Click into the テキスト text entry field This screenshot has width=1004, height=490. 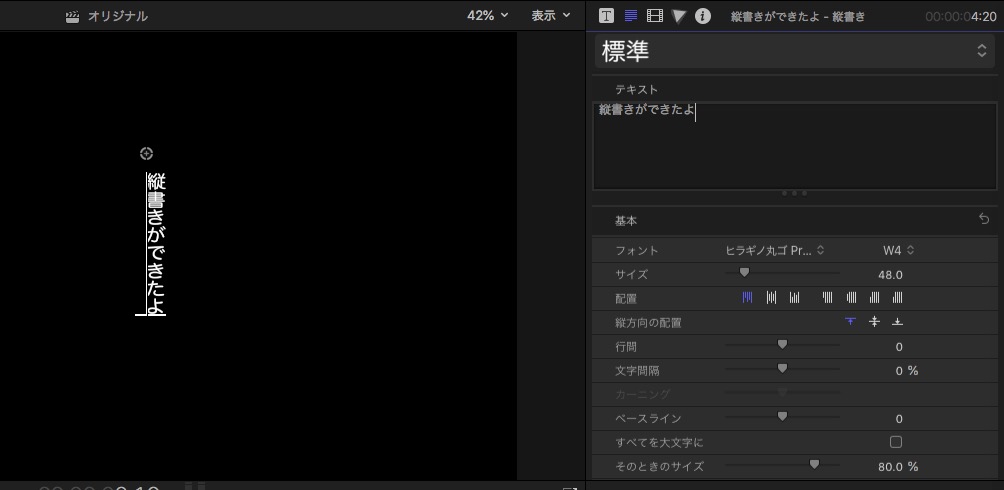[794, 145]
